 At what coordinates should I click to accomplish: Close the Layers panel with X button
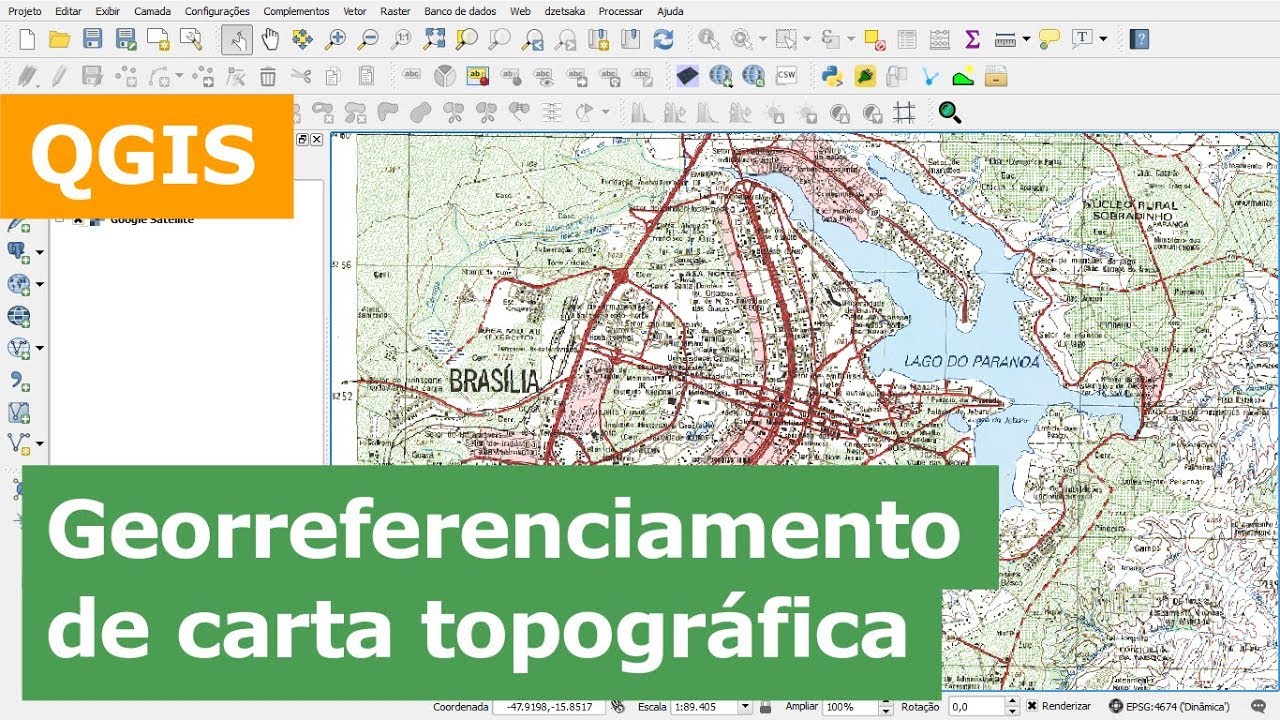pos(317,140)
